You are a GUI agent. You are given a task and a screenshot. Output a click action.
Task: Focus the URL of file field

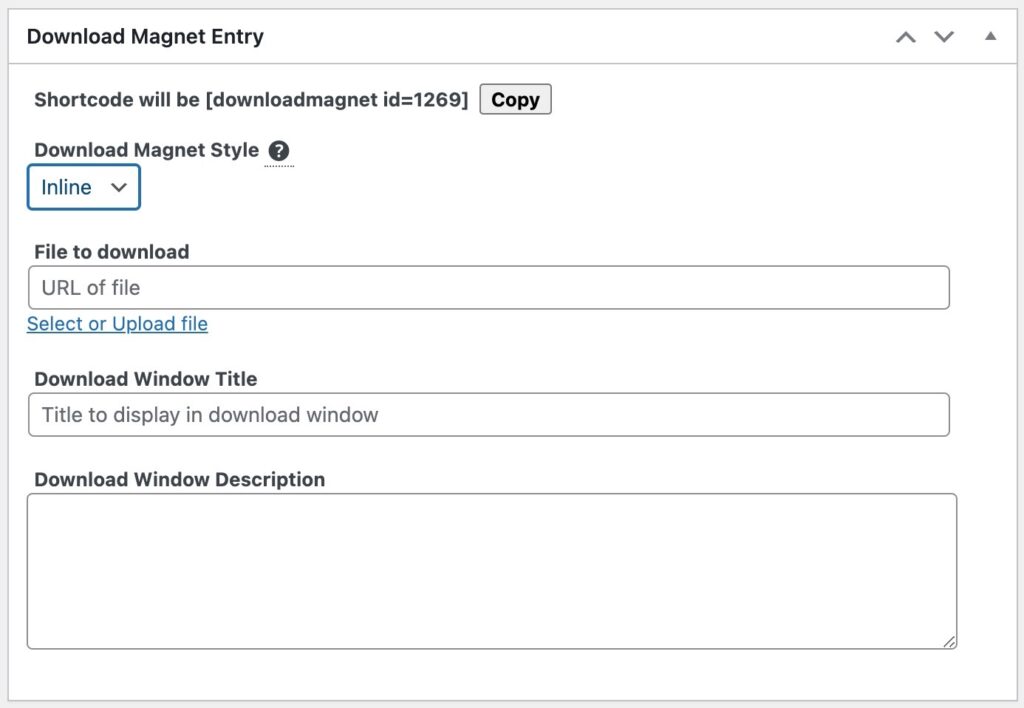[488, 287]
